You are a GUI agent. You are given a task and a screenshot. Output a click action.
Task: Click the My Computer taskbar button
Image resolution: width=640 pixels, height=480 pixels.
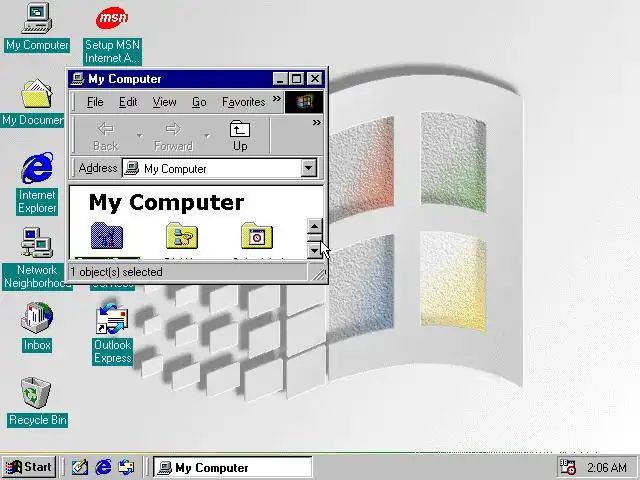(x=233, y=467)
